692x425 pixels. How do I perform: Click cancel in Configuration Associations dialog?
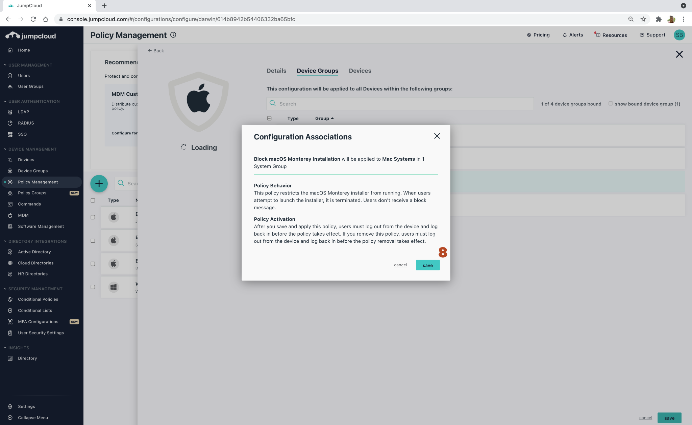click(400, 265)
